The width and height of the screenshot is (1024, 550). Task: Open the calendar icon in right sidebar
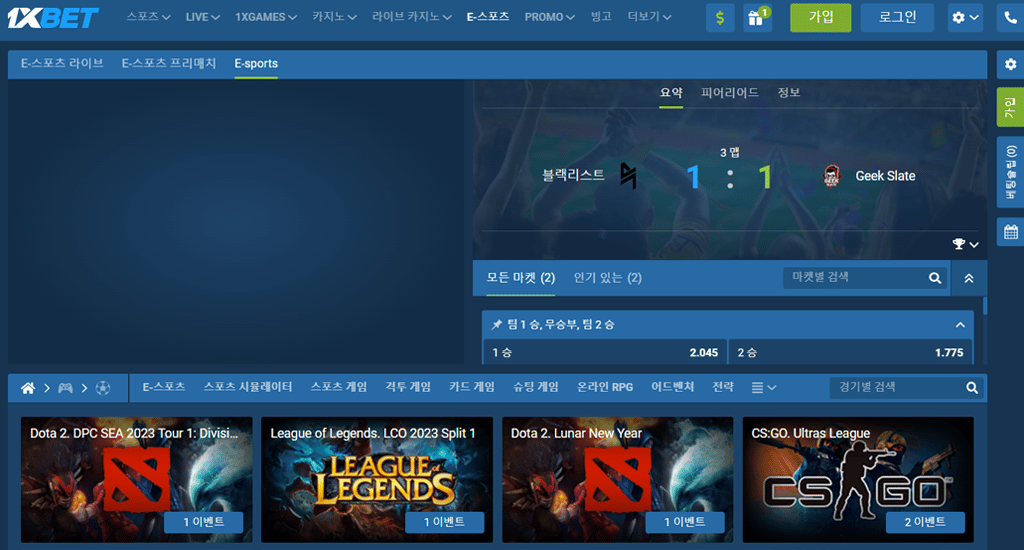click(1010, 232)
